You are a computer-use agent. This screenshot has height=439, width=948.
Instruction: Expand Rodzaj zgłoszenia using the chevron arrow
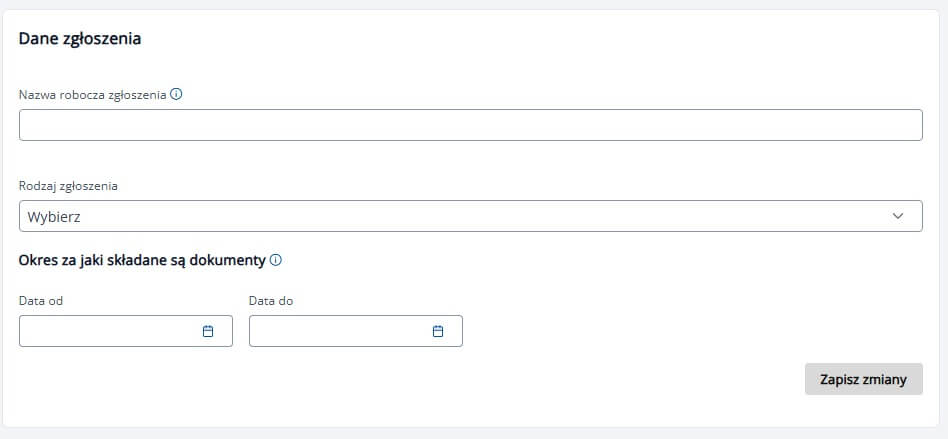(898, 216)
